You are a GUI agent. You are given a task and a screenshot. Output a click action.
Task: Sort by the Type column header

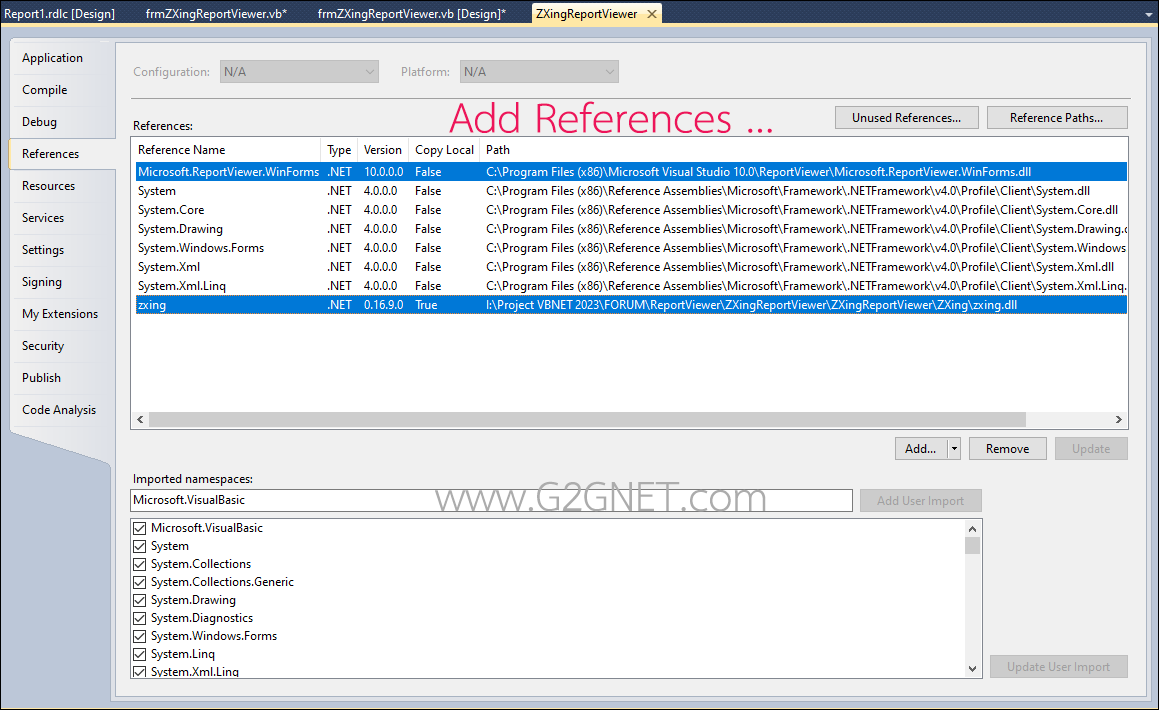[x=339, y=150]
